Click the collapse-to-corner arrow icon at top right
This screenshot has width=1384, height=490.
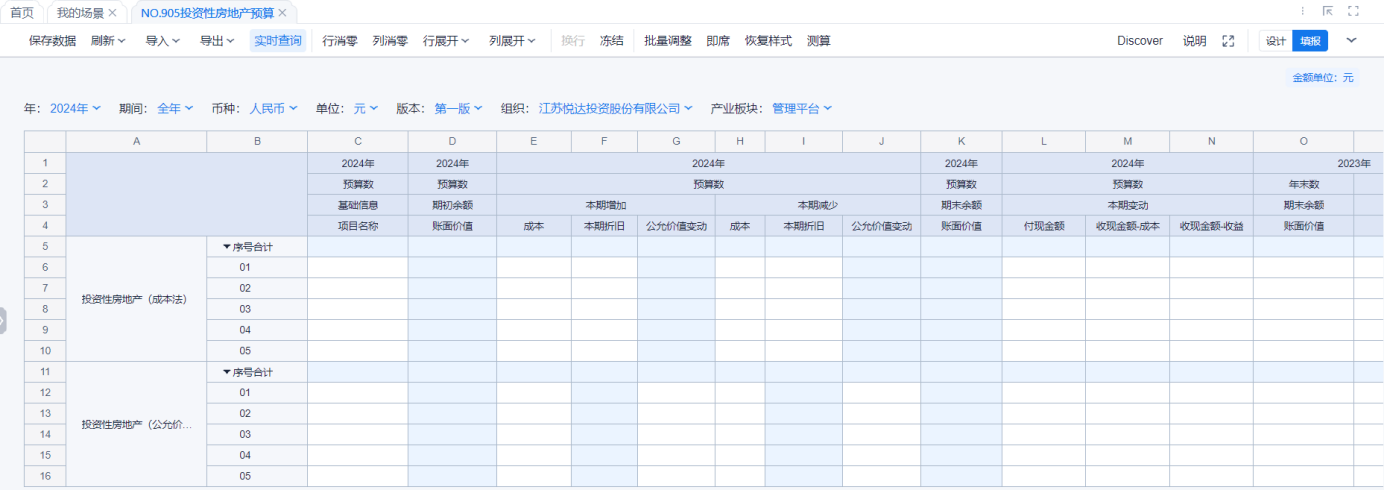point(1328,12)
